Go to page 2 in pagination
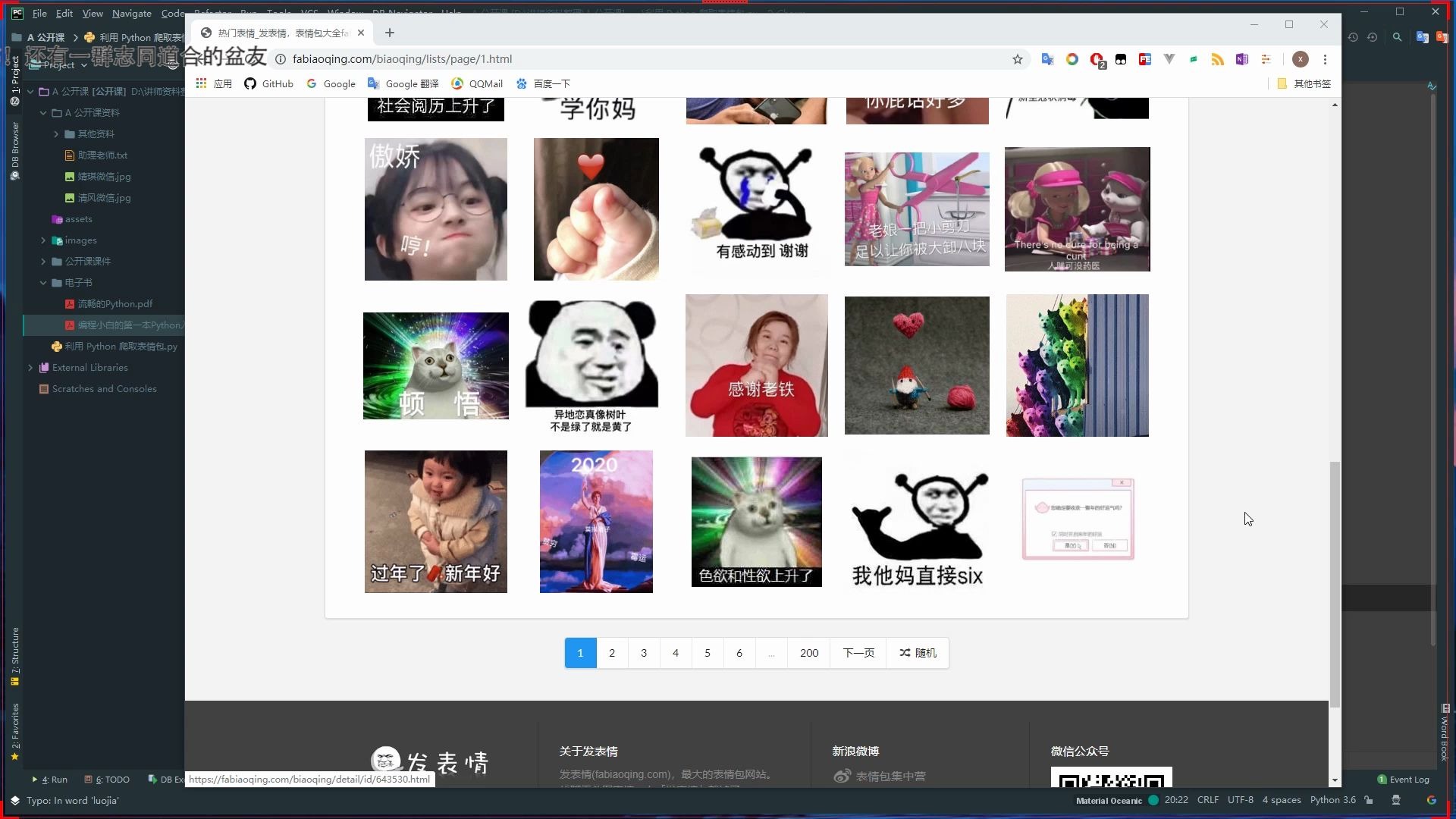Viewport: 1456px width, 819px height. [x=612, y=653]
